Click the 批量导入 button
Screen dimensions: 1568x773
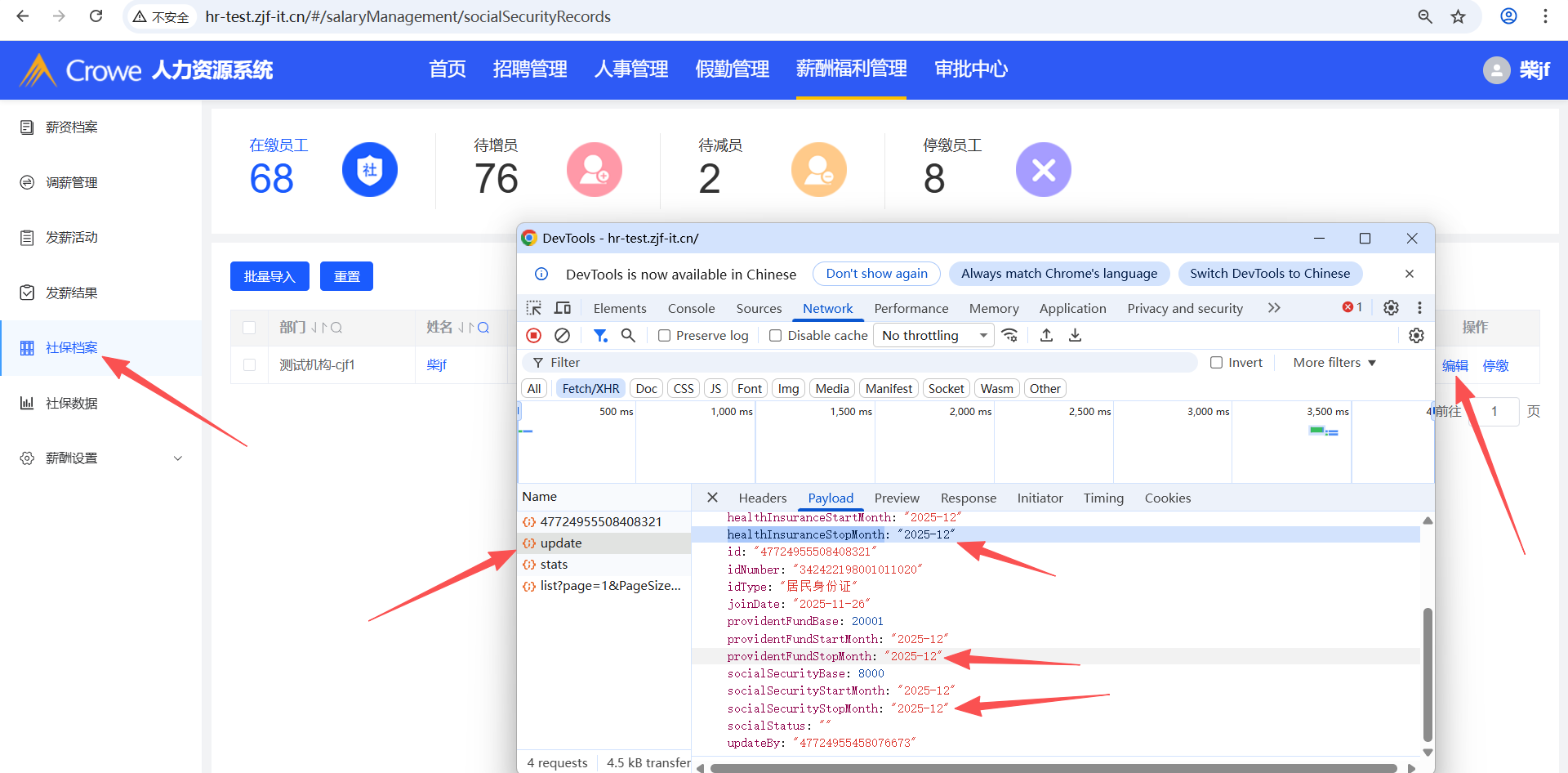coord(269,276)
